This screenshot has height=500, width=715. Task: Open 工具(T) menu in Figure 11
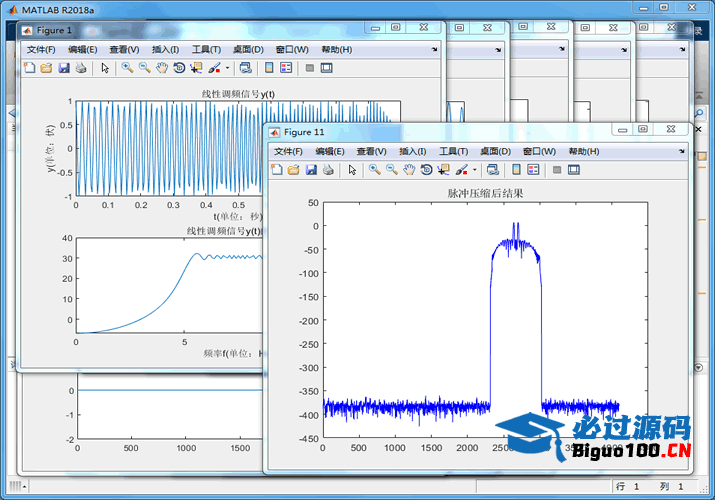(x=453, y=151)
